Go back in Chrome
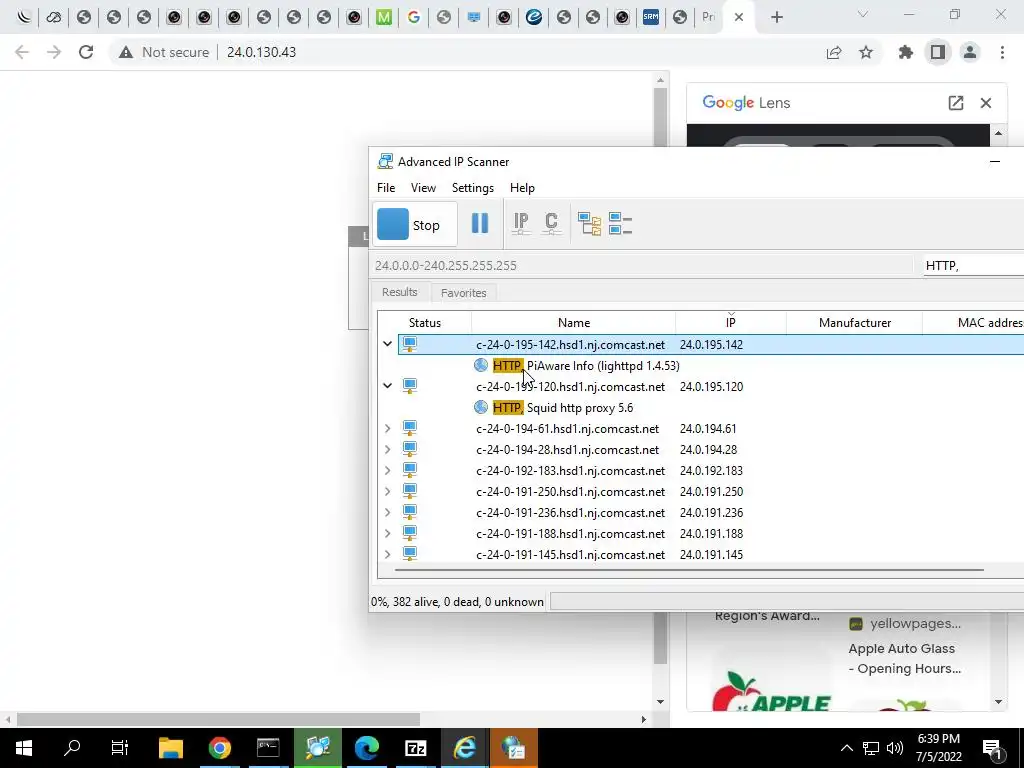The image size is (1024, 768). click(22, 52)
